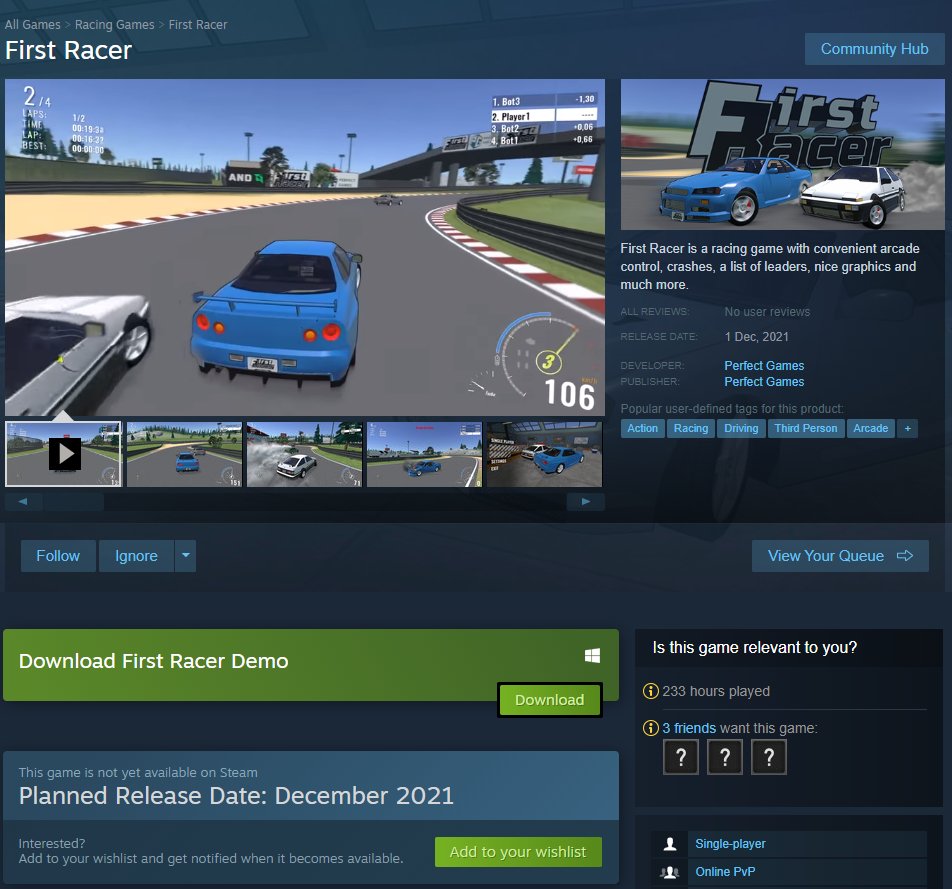The width and height of the screenshot is (952, 889).
Task: Open the second screenshot thumbnail with blue car
Action: pyautogui.click(x=184, y=454)
